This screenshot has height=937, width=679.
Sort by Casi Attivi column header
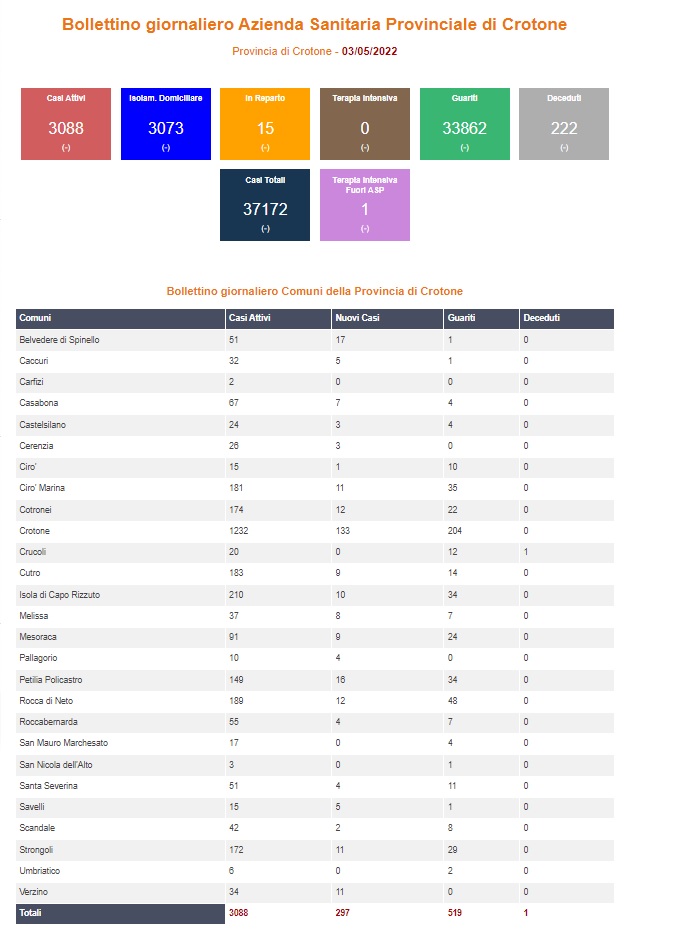(278, 319)
